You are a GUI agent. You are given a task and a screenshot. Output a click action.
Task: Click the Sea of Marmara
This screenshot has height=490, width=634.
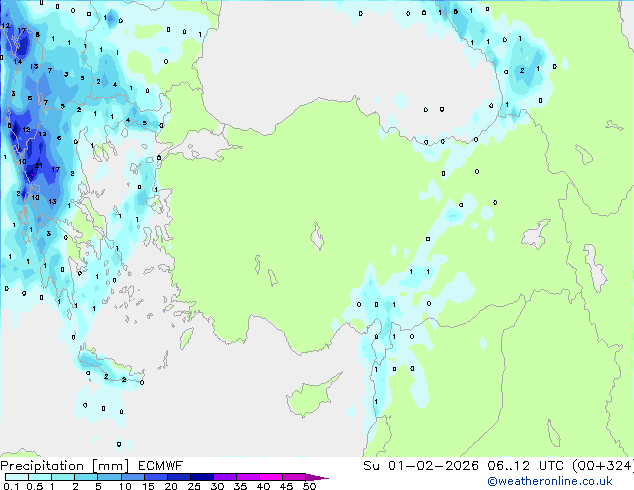207,147
